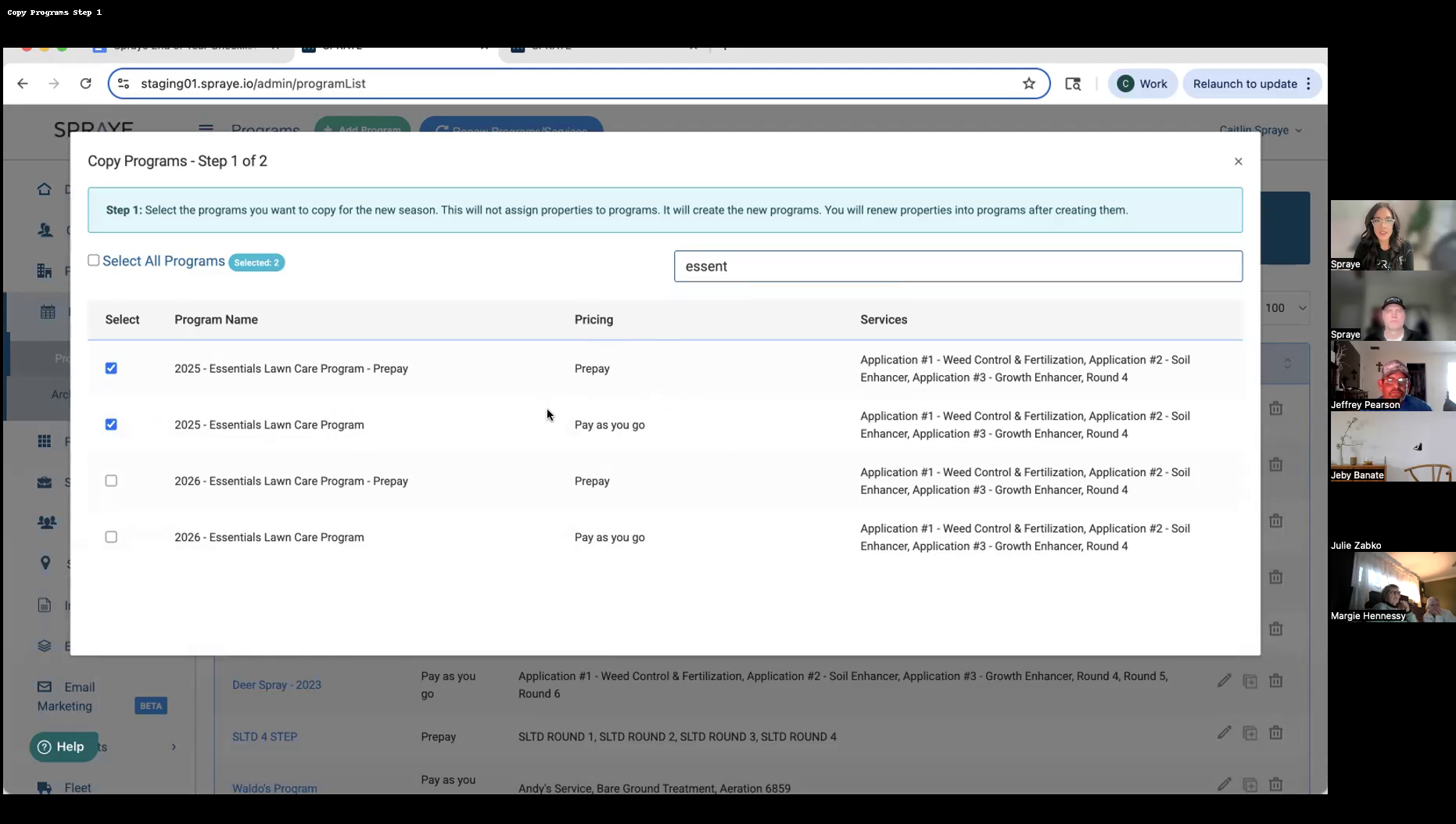Click the Add Program button
Viewport: 1456px width, 824px height.
tap(363, 127)
